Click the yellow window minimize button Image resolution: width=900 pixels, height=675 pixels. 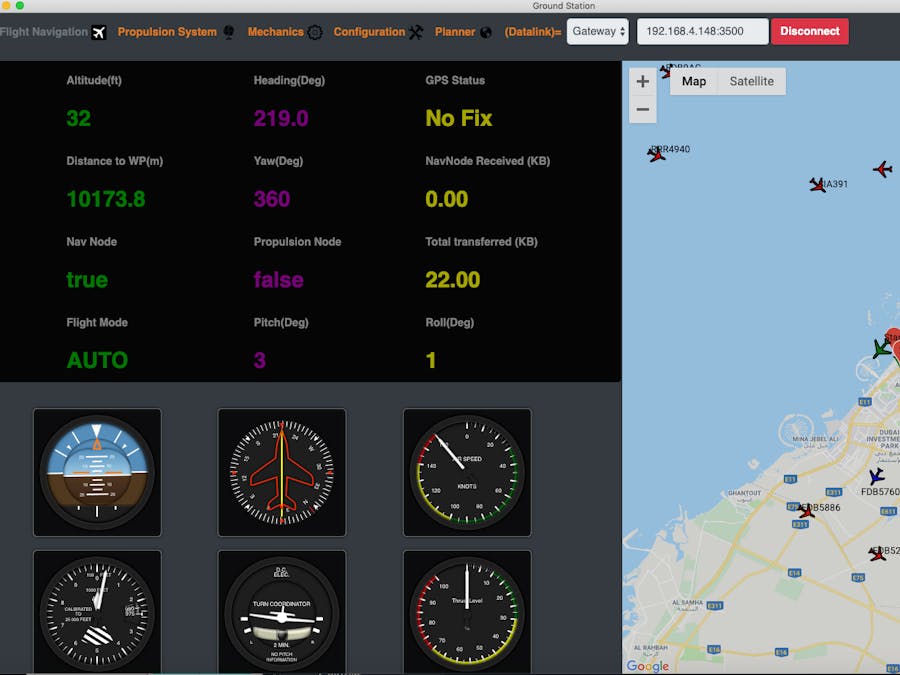7,5
